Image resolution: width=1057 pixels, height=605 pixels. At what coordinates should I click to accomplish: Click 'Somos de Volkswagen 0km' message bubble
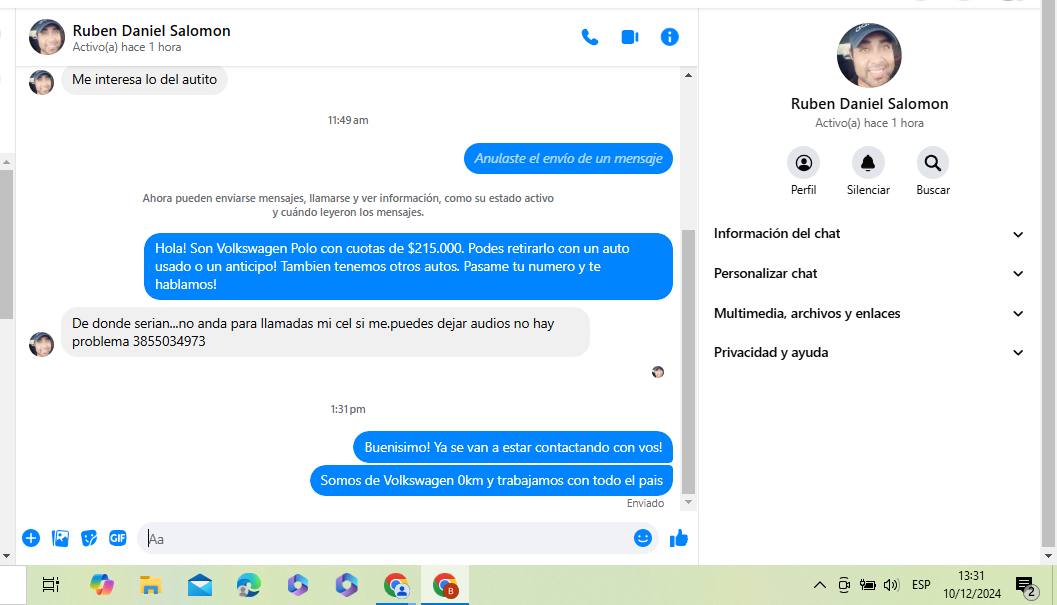pyautogui.click(x=491, y=481)
